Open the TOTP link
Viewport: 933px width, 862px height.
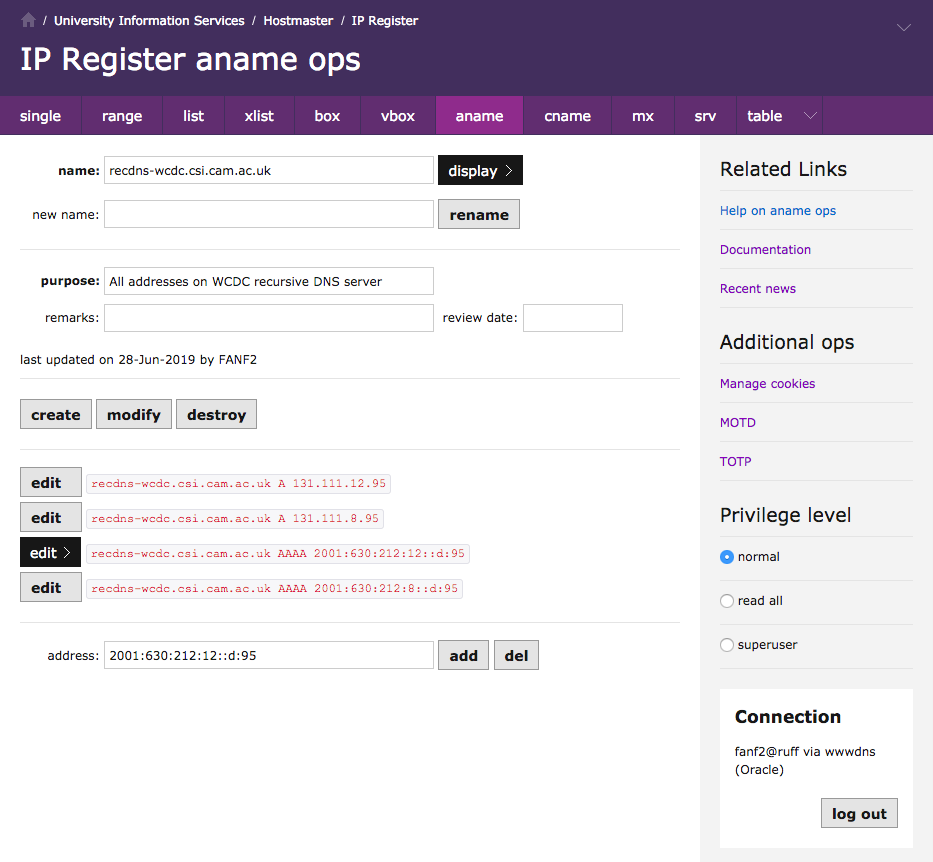pos(735,462)
